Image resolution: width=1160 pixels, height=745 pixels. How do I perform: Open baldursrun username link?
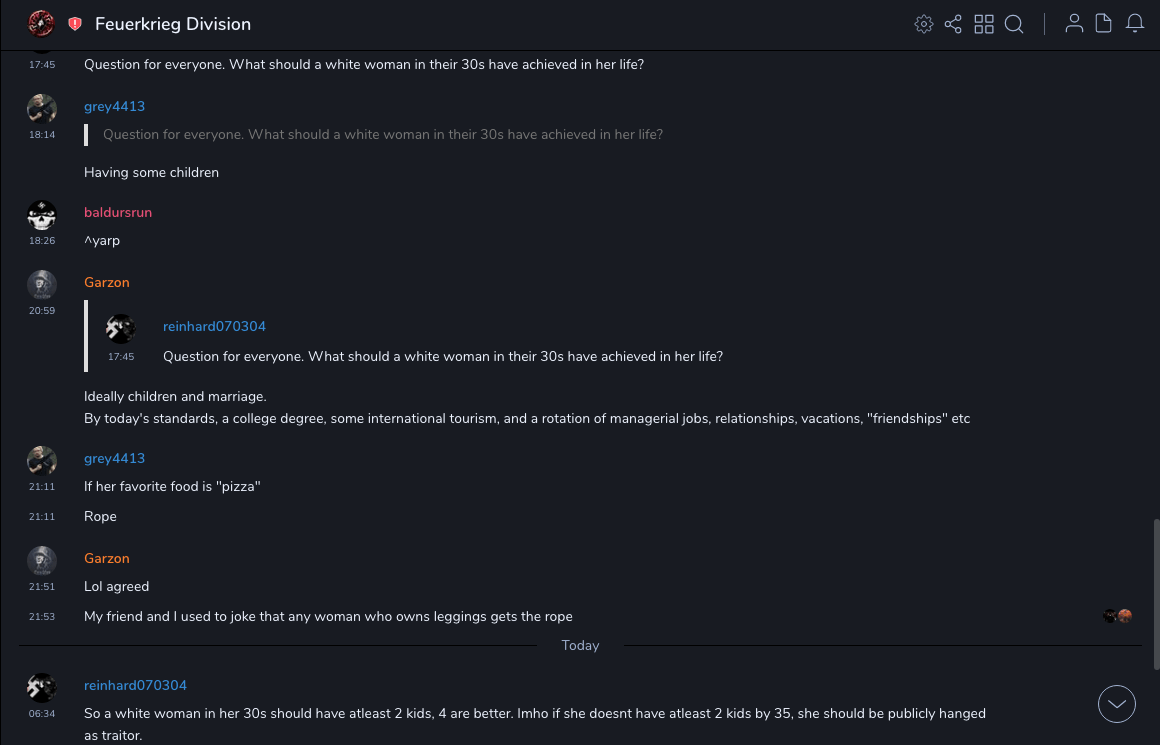[x=118, y=212]
